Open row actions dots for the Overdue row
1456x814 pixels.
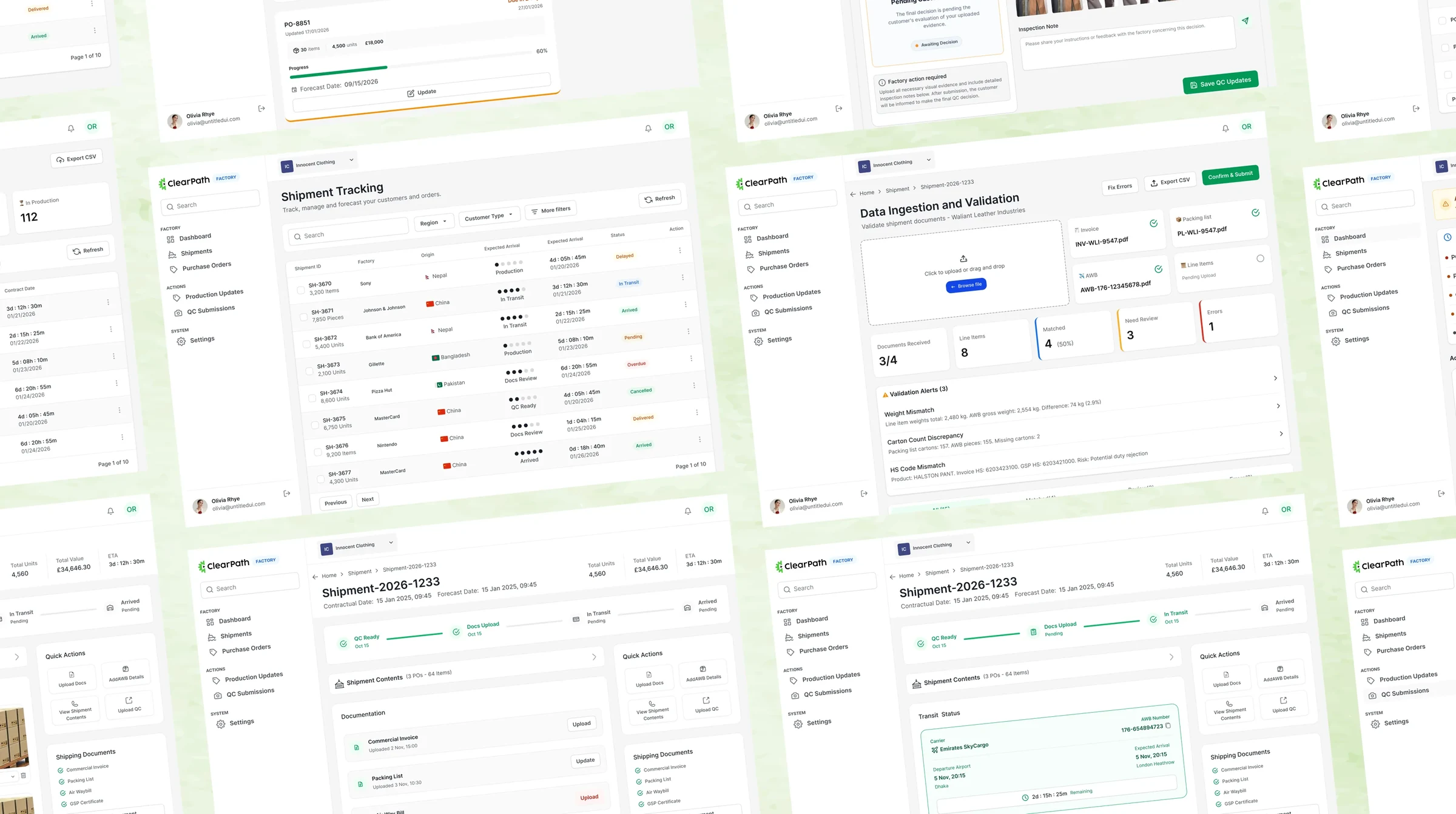[x=691, y=358]
